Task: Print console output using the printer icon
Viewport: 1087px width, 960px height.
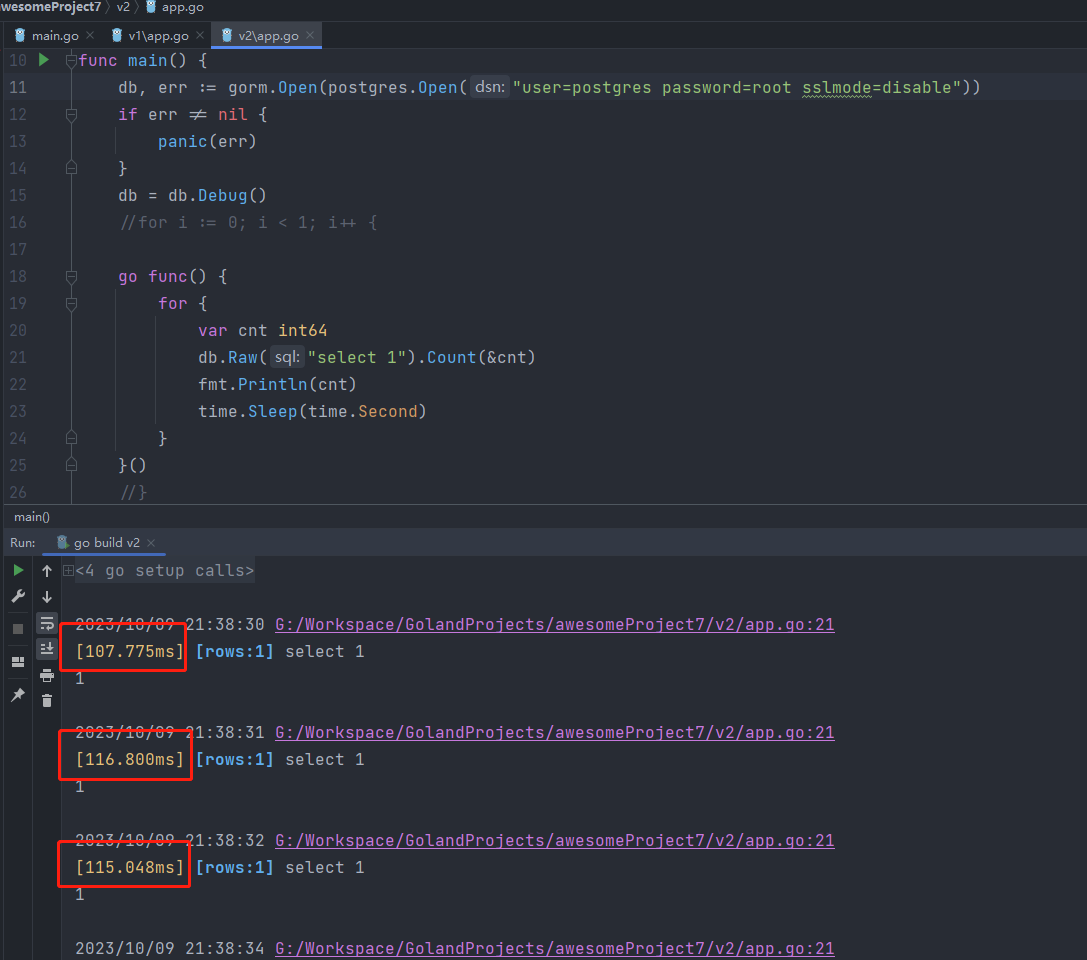Action: 47,675
